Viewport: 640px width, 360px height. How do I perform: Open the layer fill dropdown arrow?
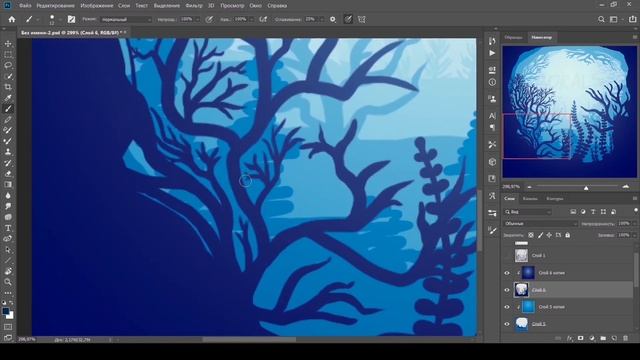634,235
